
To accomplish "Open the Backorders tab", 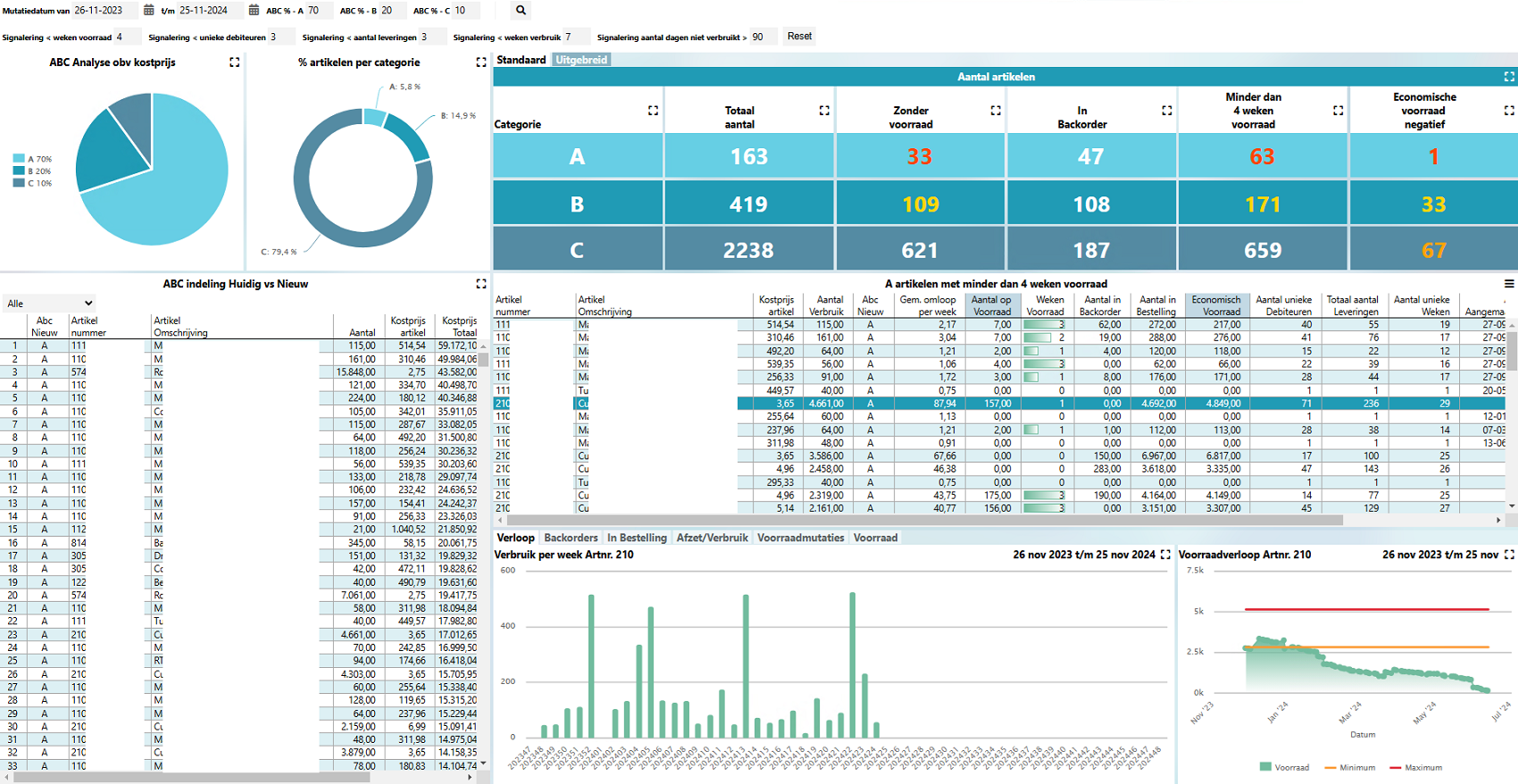I will point(571,538).
